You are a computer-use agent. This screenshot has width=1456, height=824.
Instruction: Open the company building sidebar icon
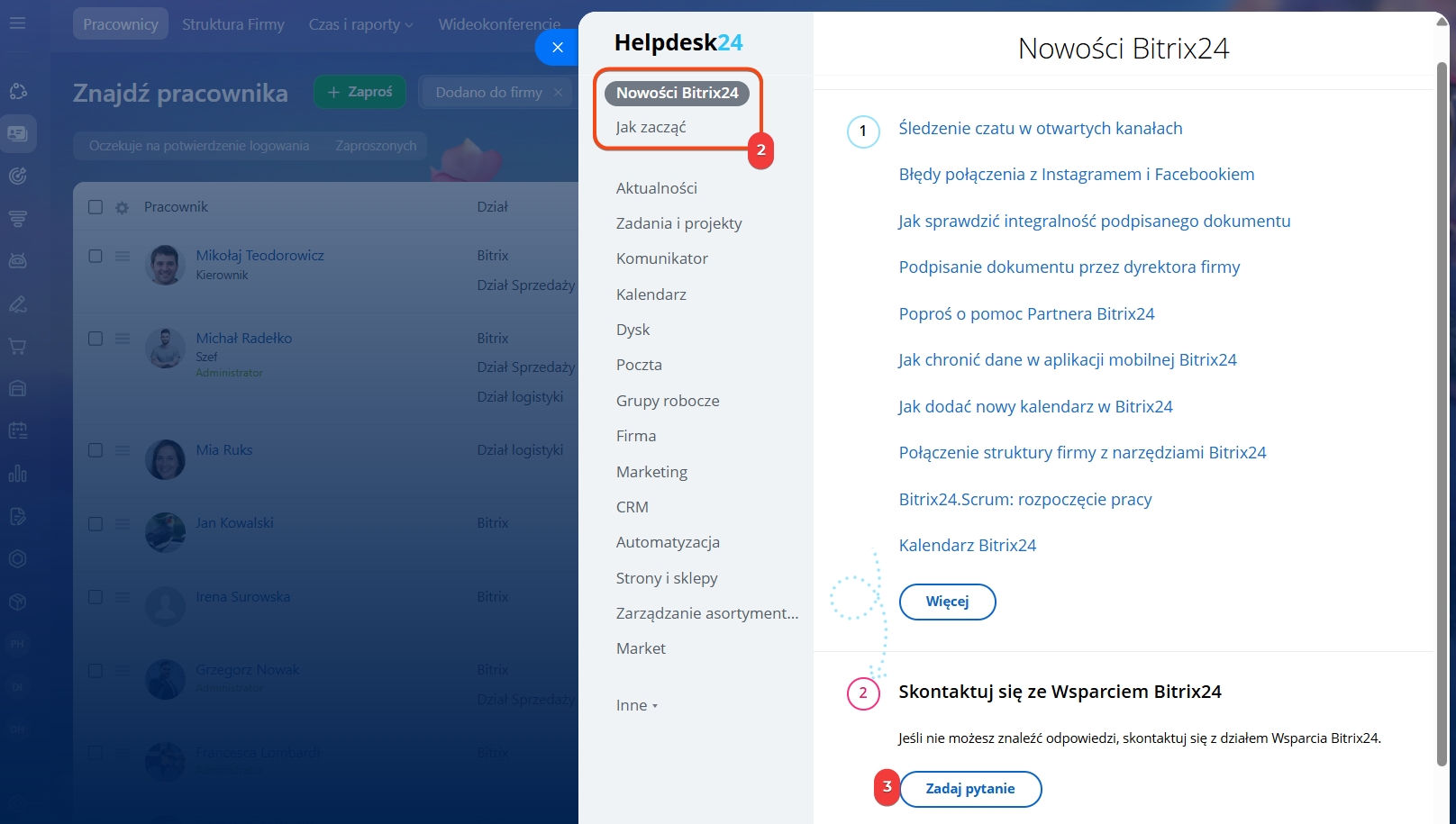coord(18,388)
